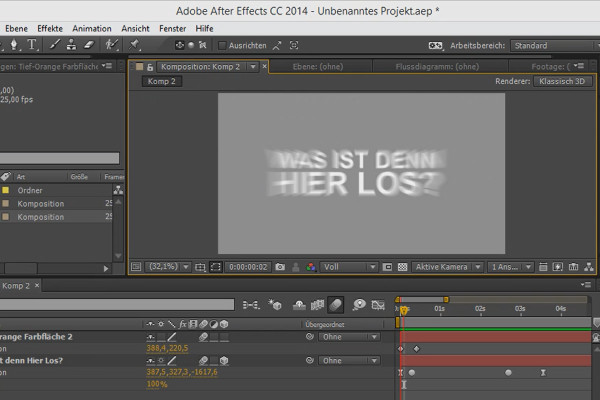Close the Komp 2 timeline tab
Image resolution: width=600 pixels, height=400 pixels.
(37, 286)
